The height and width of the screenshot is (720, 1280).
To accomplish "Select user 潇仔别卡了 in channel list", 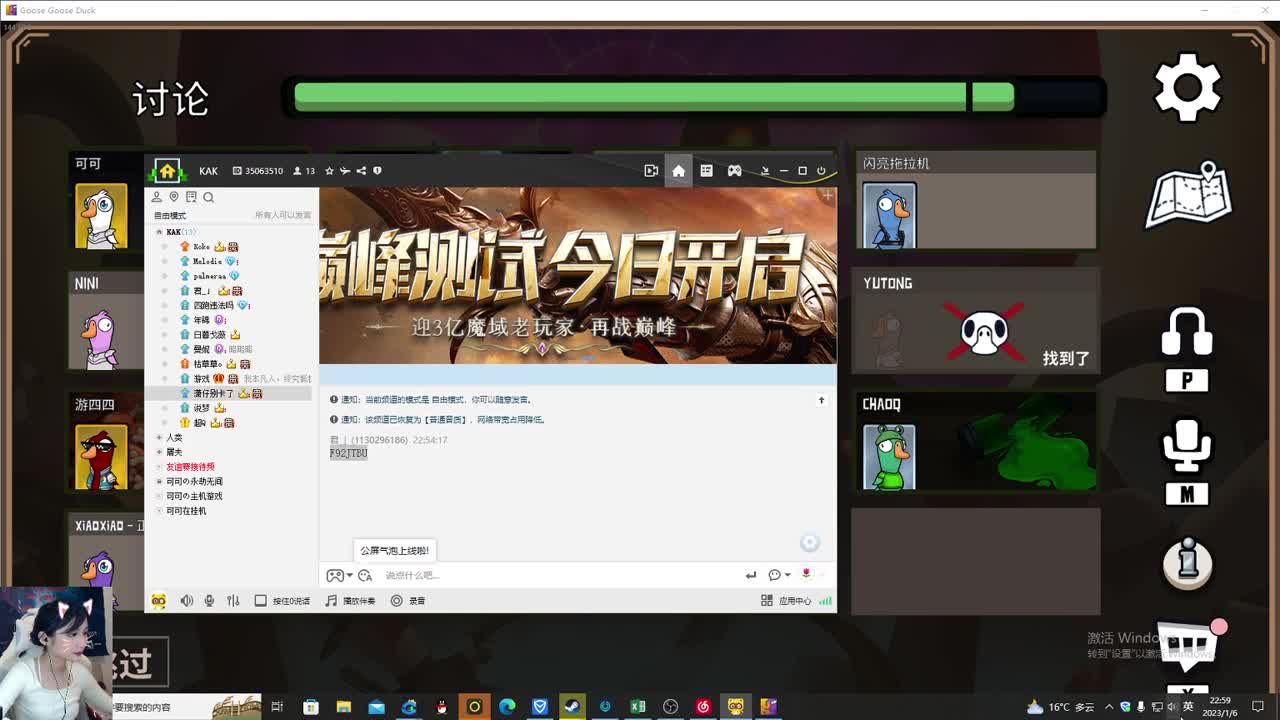I will click(213, 394).
